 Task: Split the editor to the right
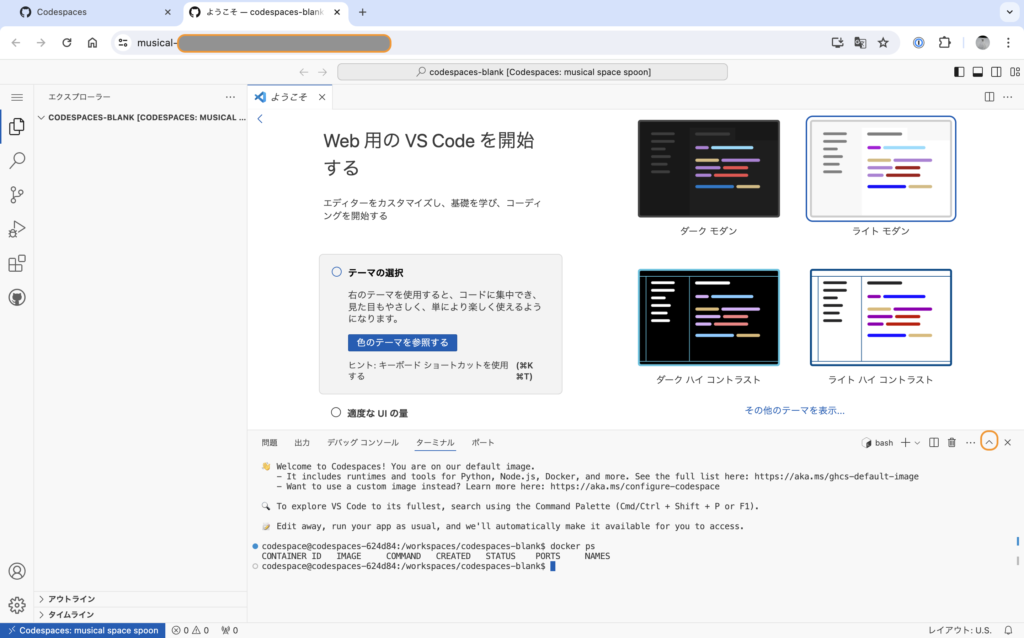click(x=989, y=97)
